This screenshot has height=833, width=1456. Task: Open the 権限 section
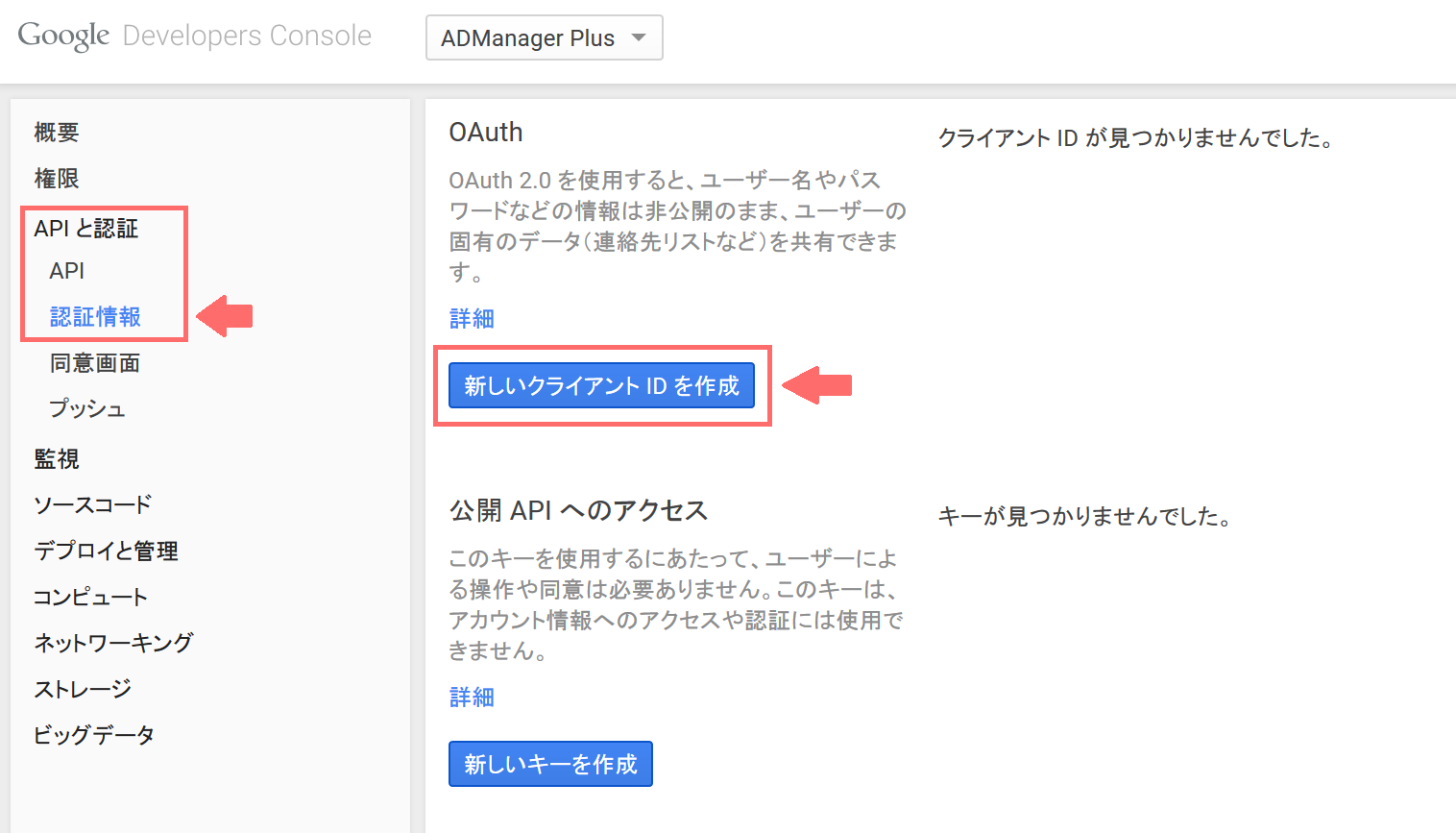coord(56,178)
